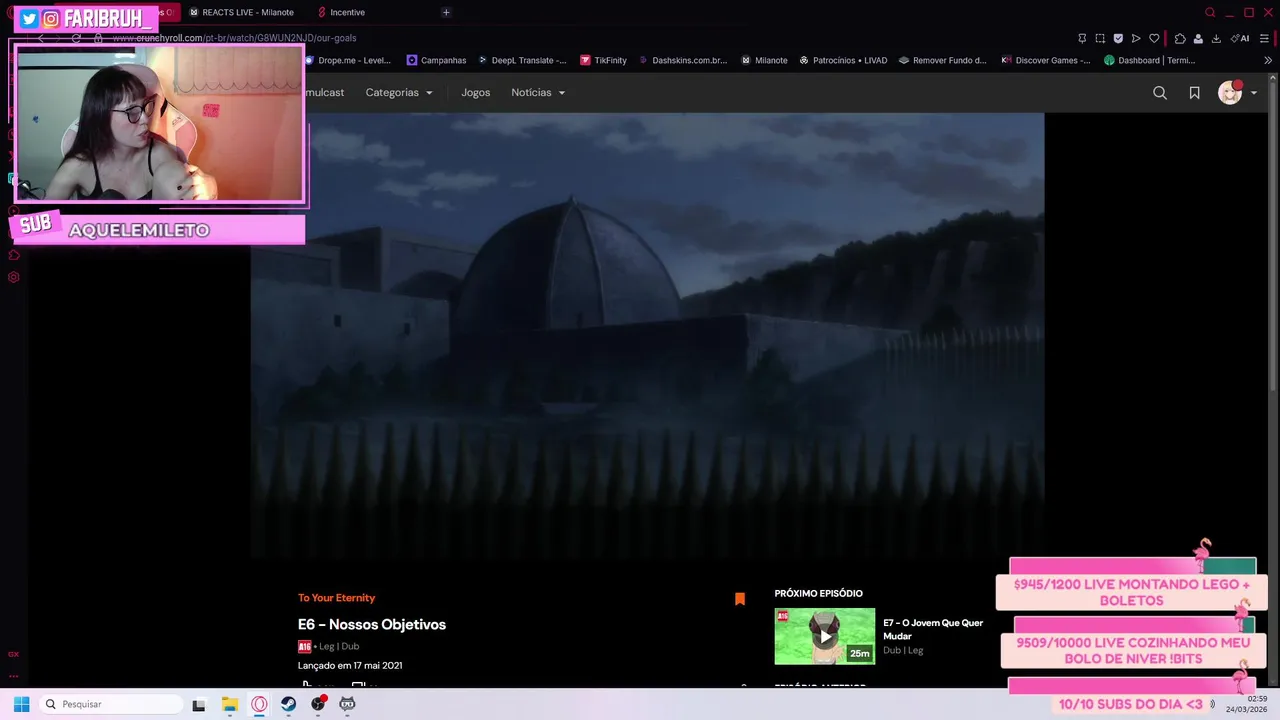Open the TikFinity bookmark

tap(603, 60)
